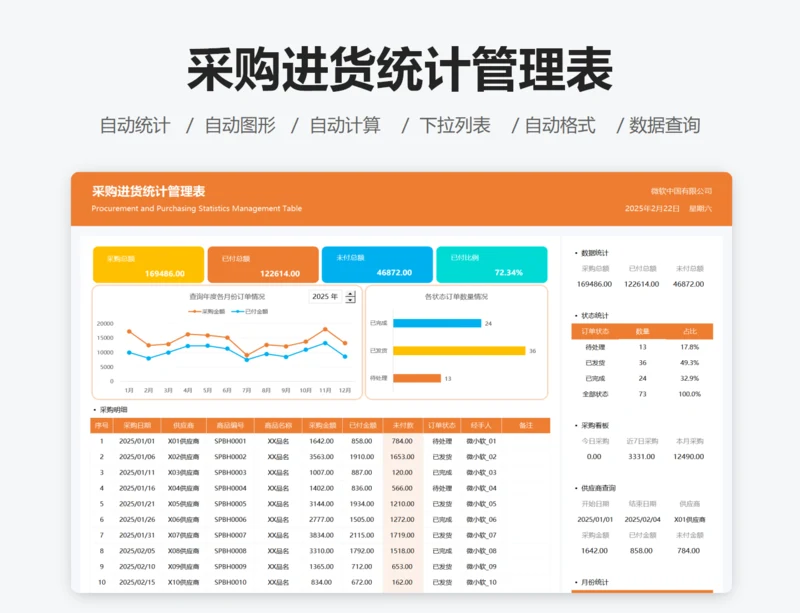Click the 49.3% value for 已发货
This screenshot has width=800, height=613.
[689, 363]
